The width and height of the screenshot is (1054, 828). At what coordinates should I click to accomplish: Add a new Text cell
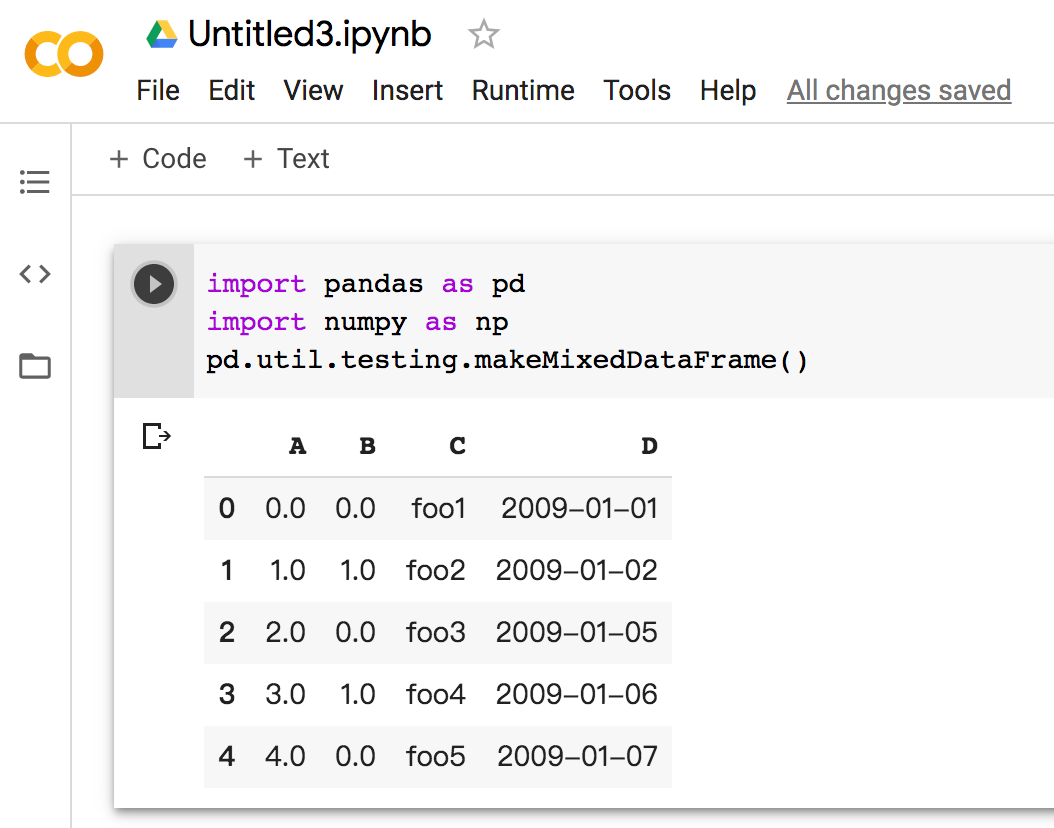coord(287,159)
